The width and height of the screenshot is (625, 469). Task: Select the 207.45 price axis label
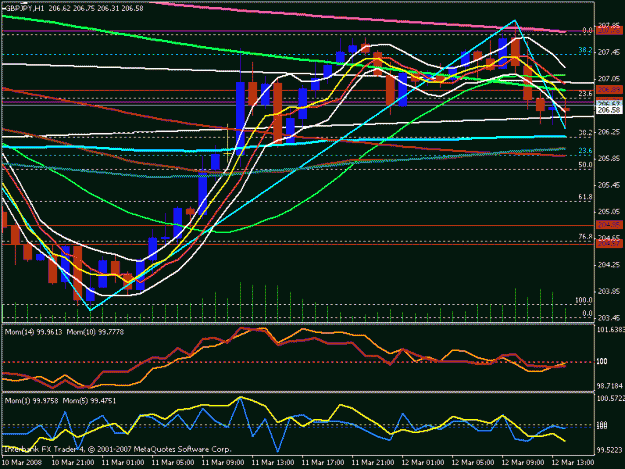click(609, 53)
